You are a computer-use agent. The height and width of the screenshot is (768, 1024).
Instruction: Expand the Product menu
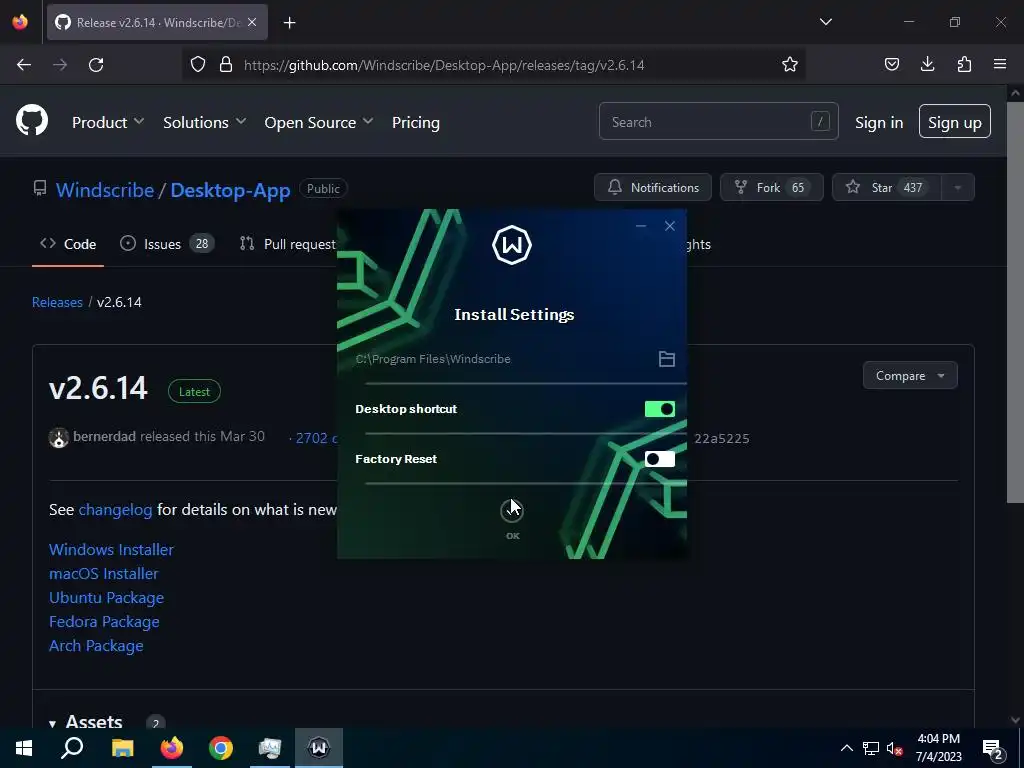108,122
